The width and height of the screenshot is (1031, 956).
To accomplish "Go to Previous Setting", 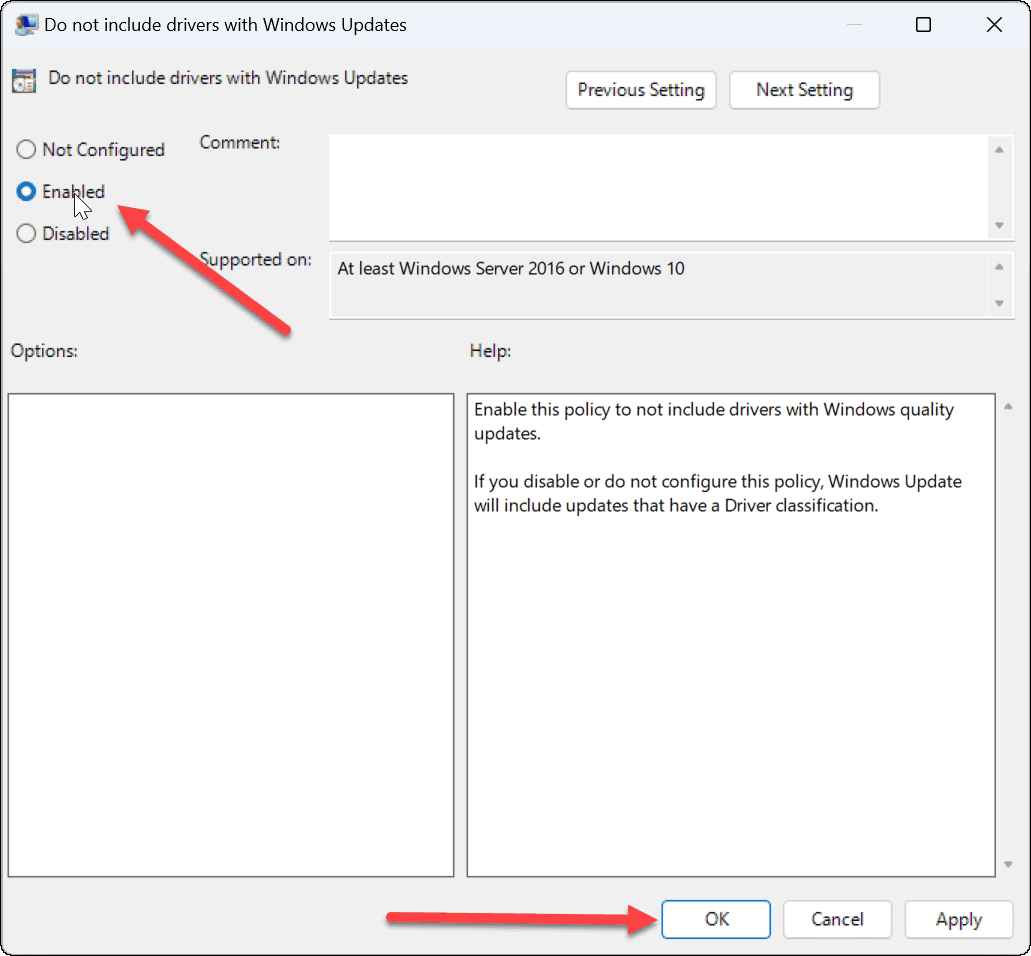I will coord(641,90).
